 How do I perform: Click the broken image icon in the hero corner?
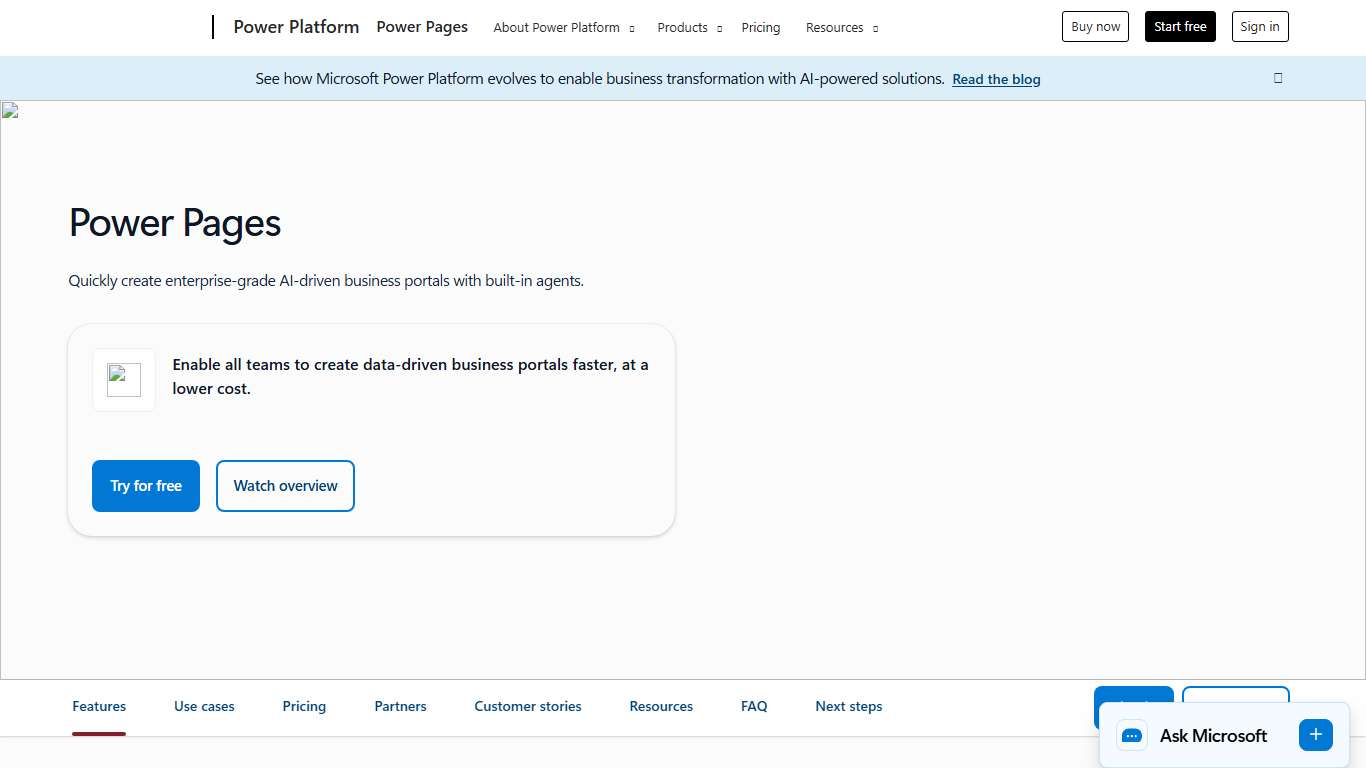[9, 110]
